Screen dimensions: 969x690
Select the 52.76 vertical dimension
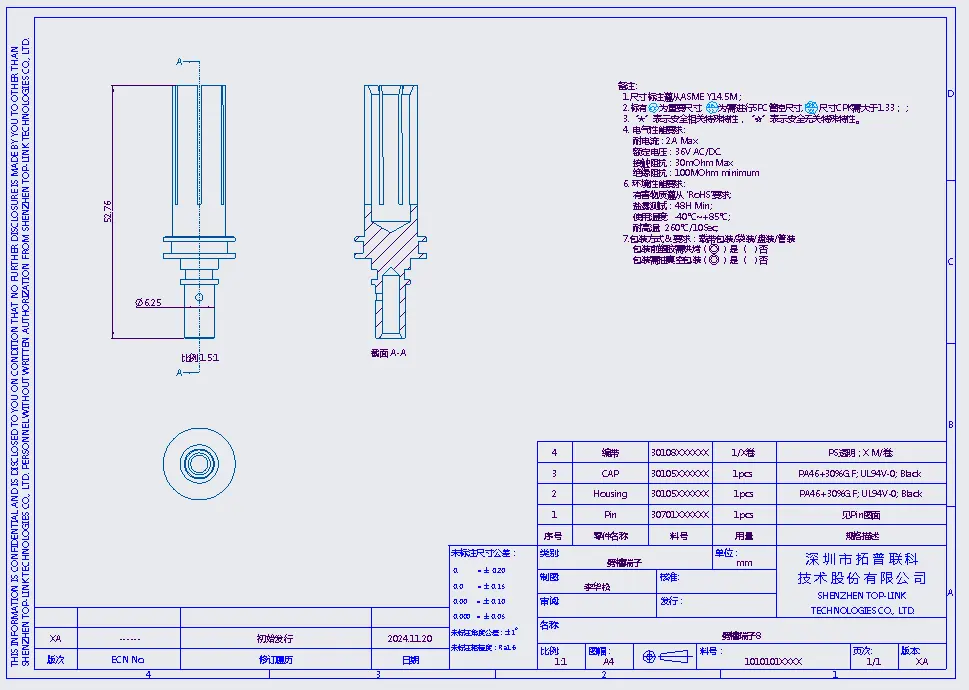tap(109, 211)
